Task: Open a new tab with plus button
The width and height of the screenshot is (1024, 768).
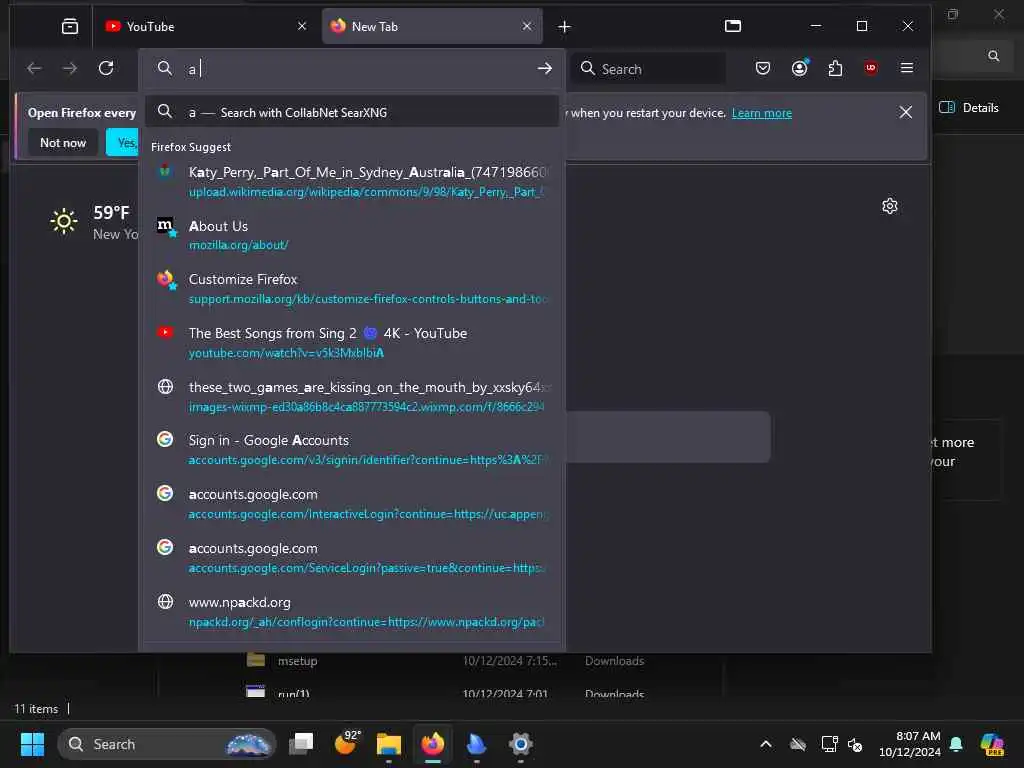Action: pyautogui.click(x=564, y=27)
